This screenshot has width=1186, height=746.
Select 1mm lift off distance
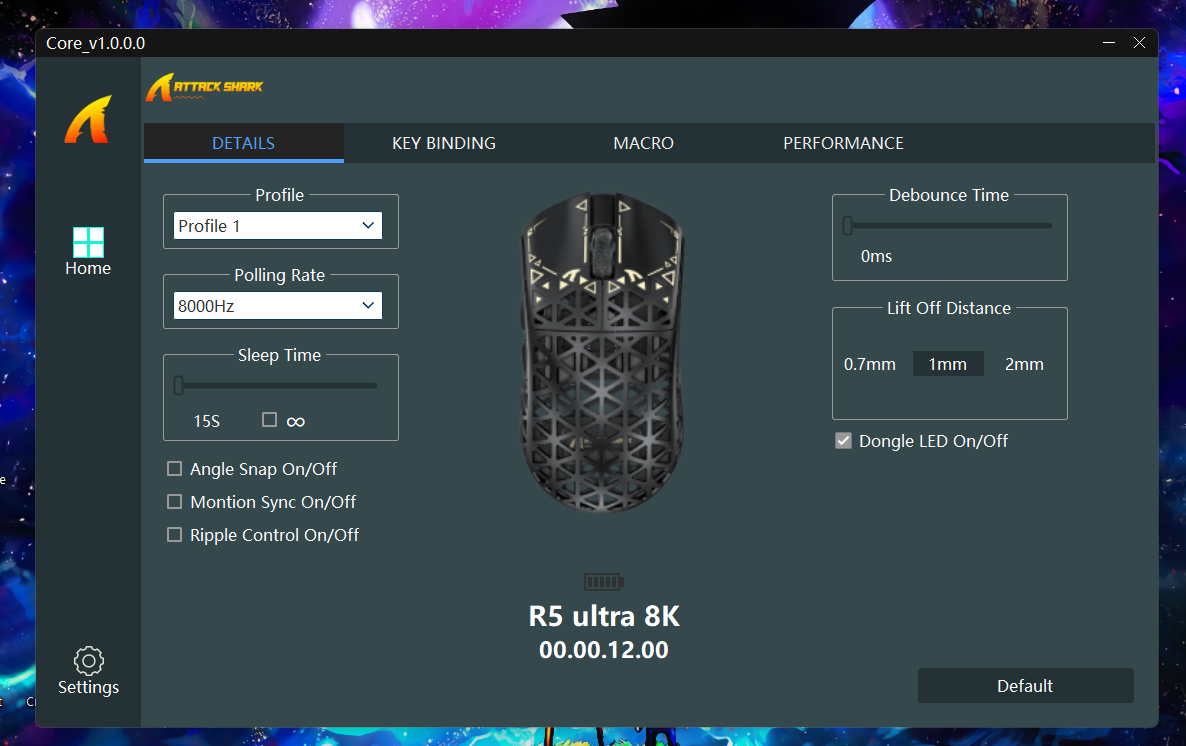click(948, 364)
